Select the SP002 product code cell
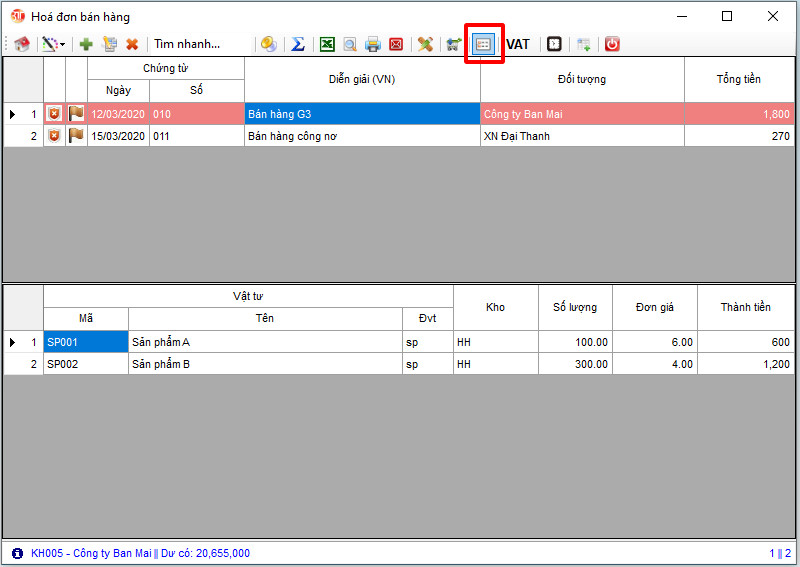 [85, 364]
